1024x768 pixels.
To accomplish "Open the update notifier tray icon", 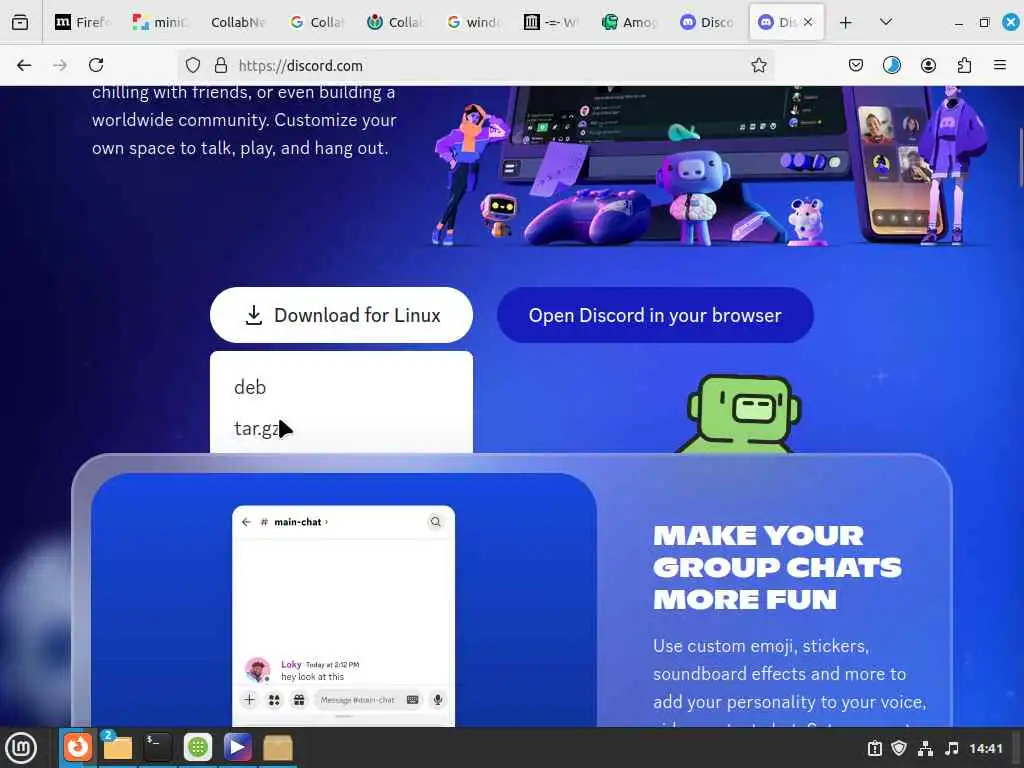I will pyautogui.click(x=874, y=748).
